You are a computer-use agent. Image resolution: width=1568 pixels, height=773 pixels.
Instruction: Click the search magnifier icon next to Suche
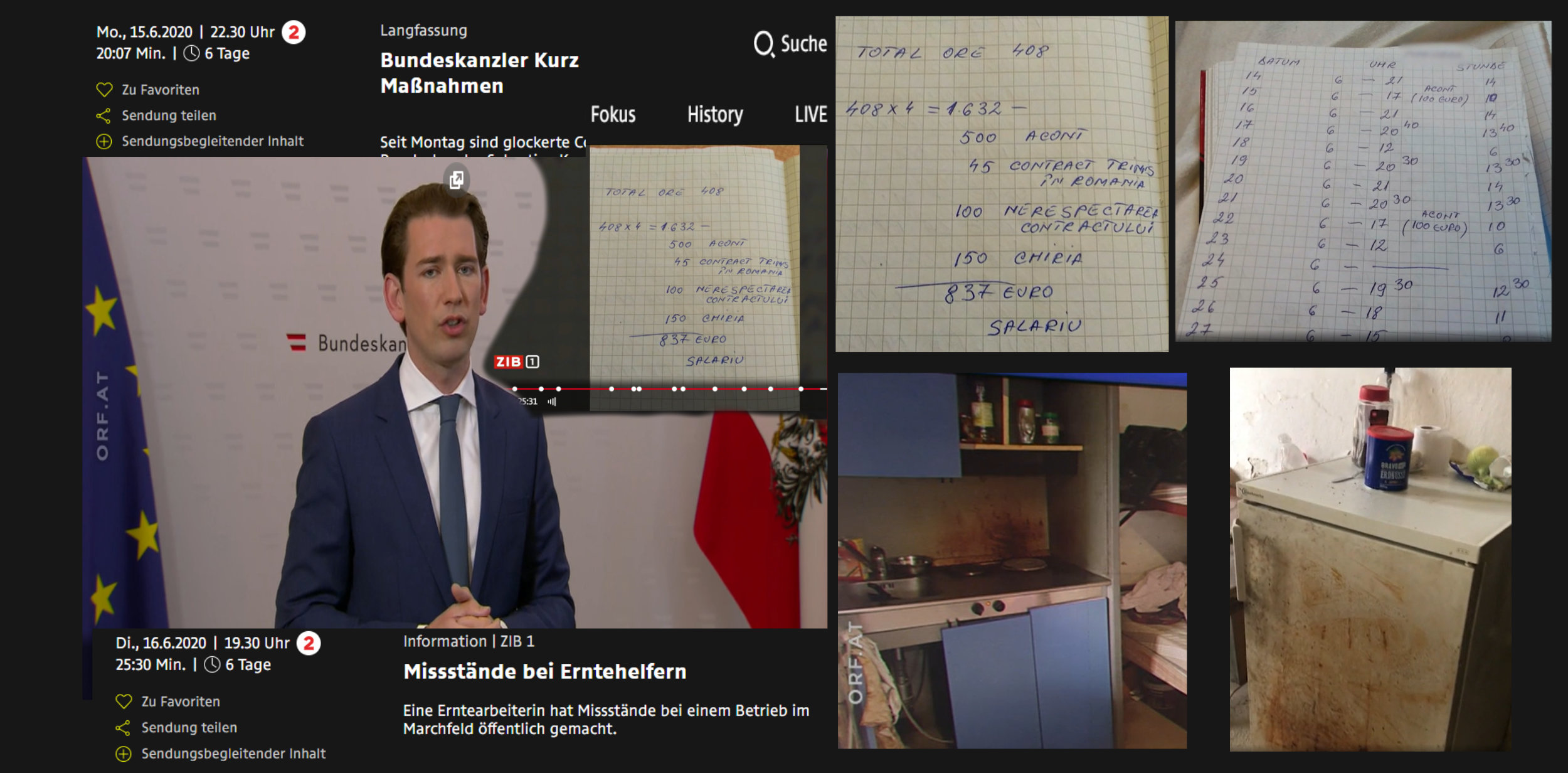pos(763,44)
